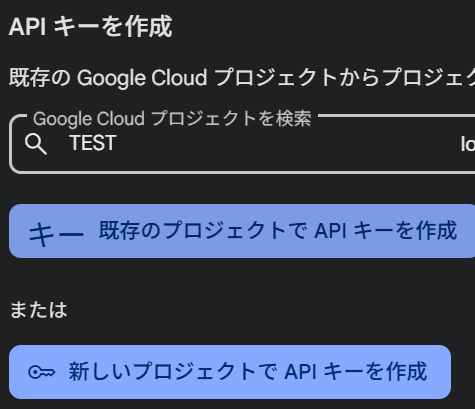Image resolution: width=475 pixels, height=409 pixels.
Task: Click the 新しいプロジェクトで label on second button
Action: pyautogui.click(x=173, y=372)
